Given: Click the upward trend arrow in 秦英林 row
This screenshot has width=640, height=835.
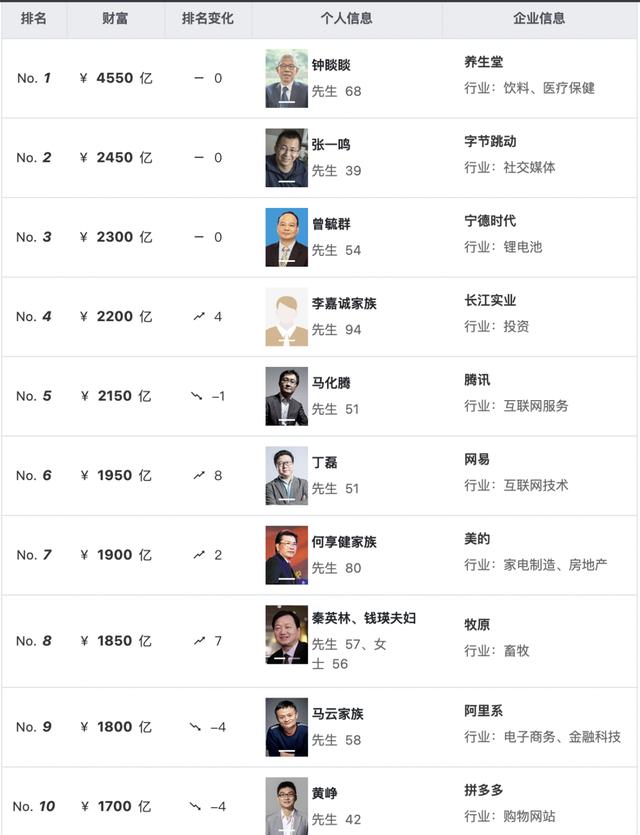Looking at the screenshot, I should (199, 640).
